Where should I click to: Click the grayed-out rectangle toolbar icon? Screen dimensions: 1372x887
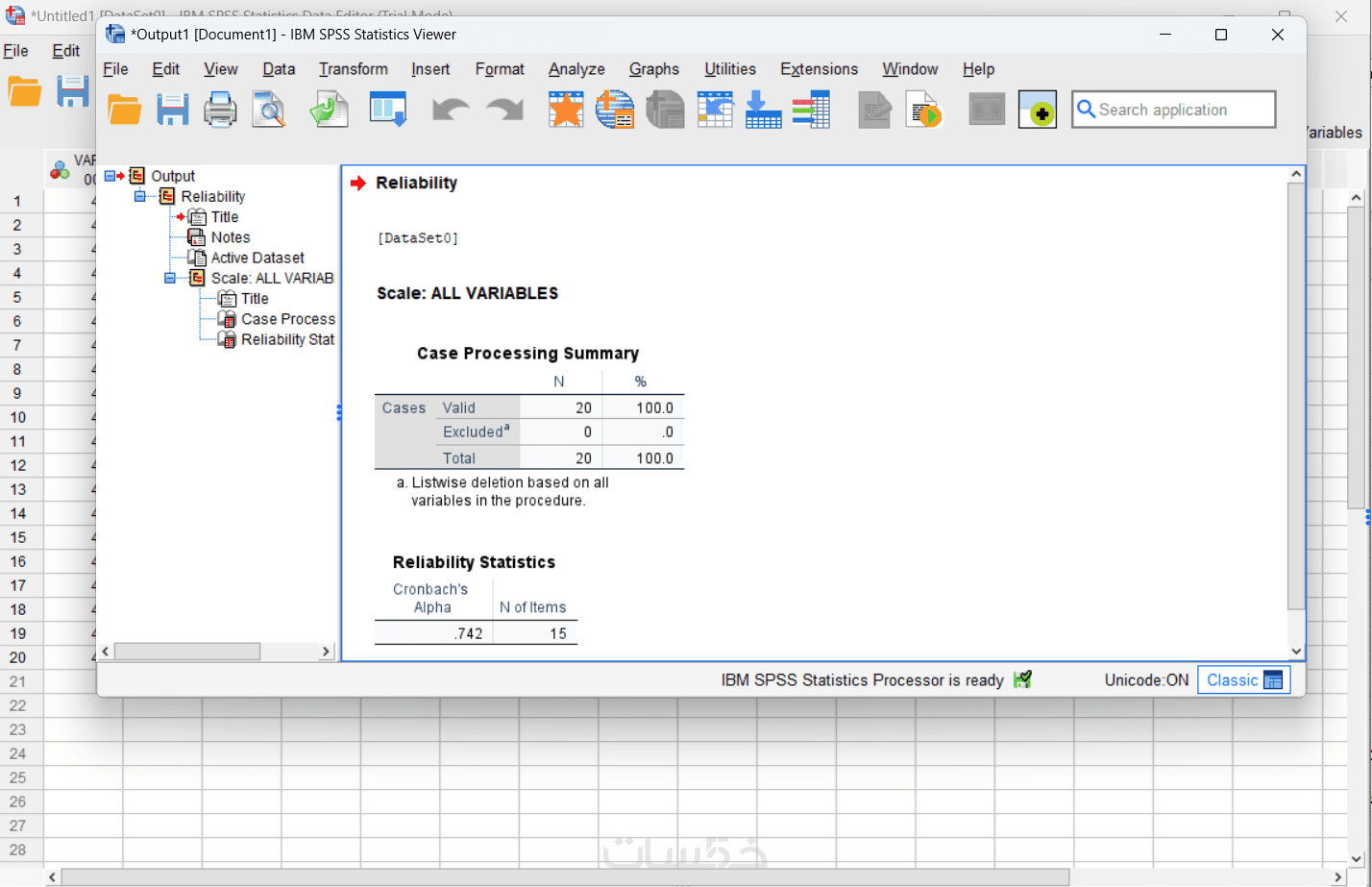[x=987, y=110]
